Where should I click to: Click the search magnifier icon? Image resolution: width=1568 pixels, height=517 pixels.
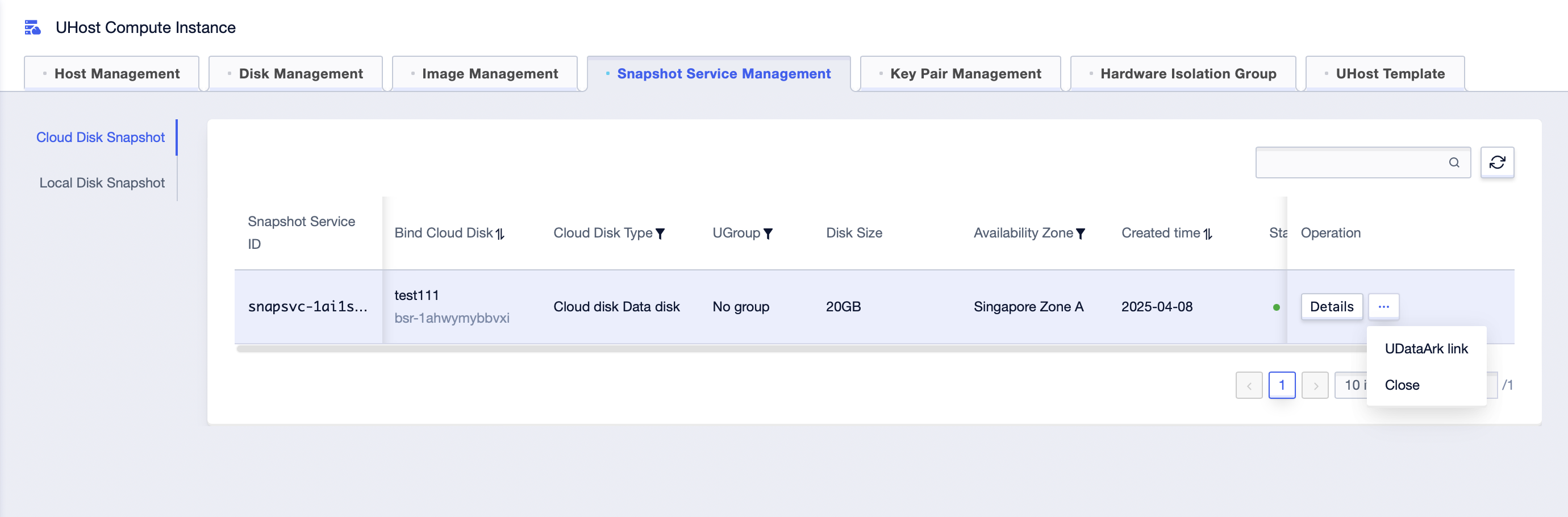pyautogui.click(x=1454, y=162)
